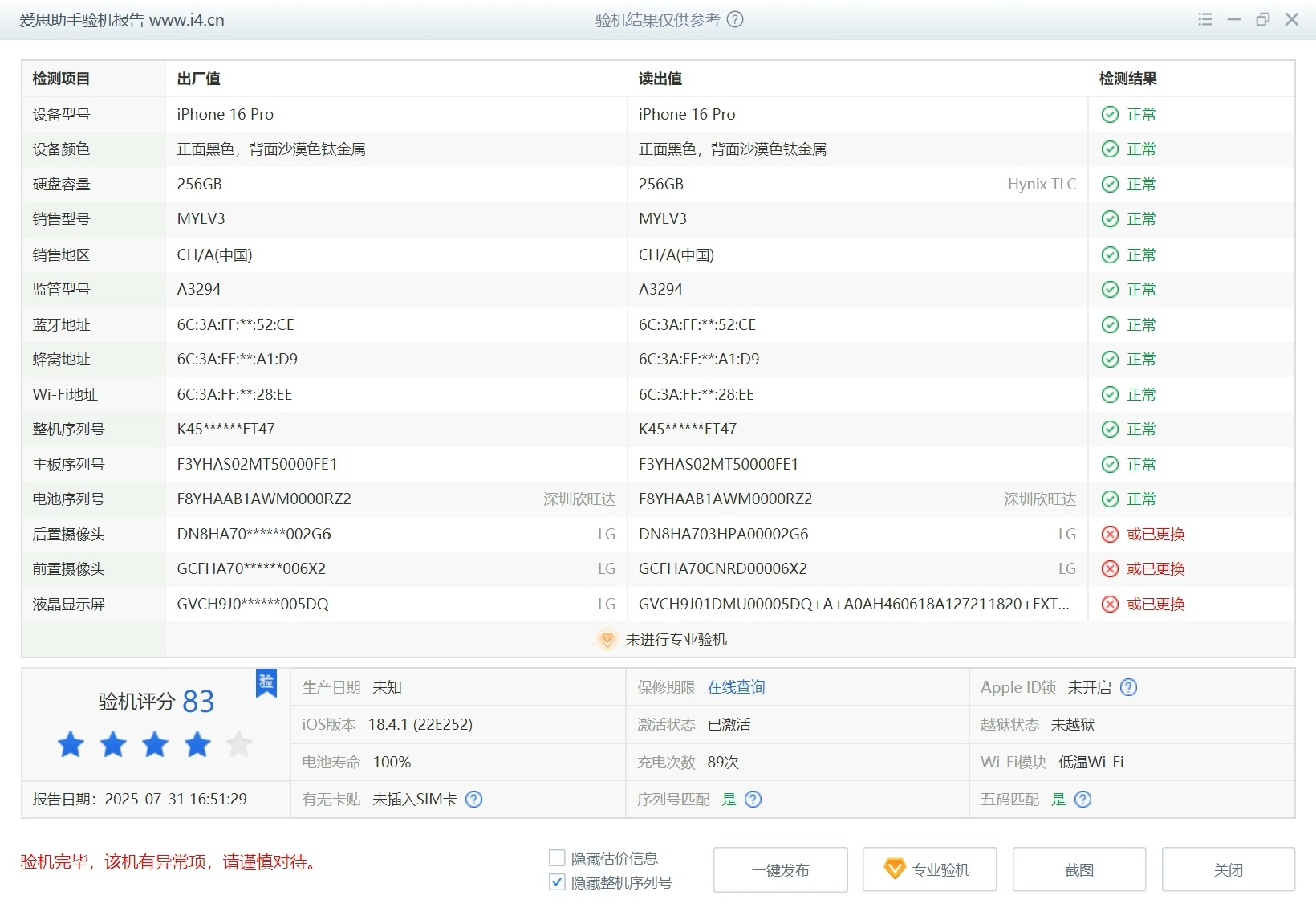Viewport: 1316px width, 912px height.
Task: Select read value A3294 for 监管型号
Action: point(660,290)
